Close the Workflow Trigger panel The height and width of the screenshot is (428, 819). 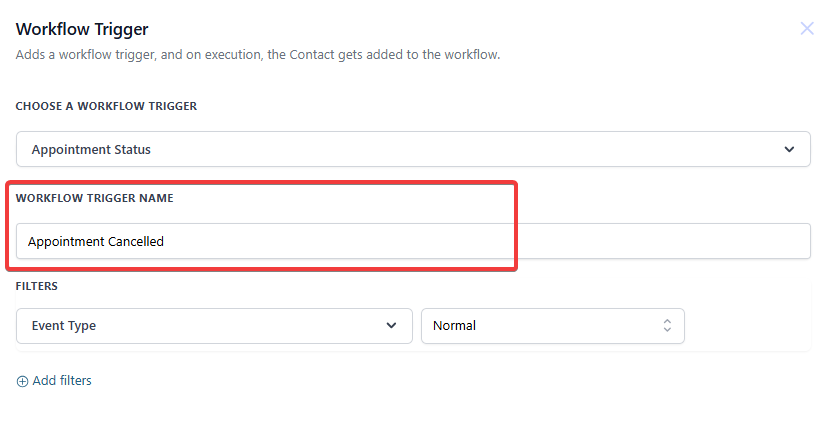coord(806,29)
